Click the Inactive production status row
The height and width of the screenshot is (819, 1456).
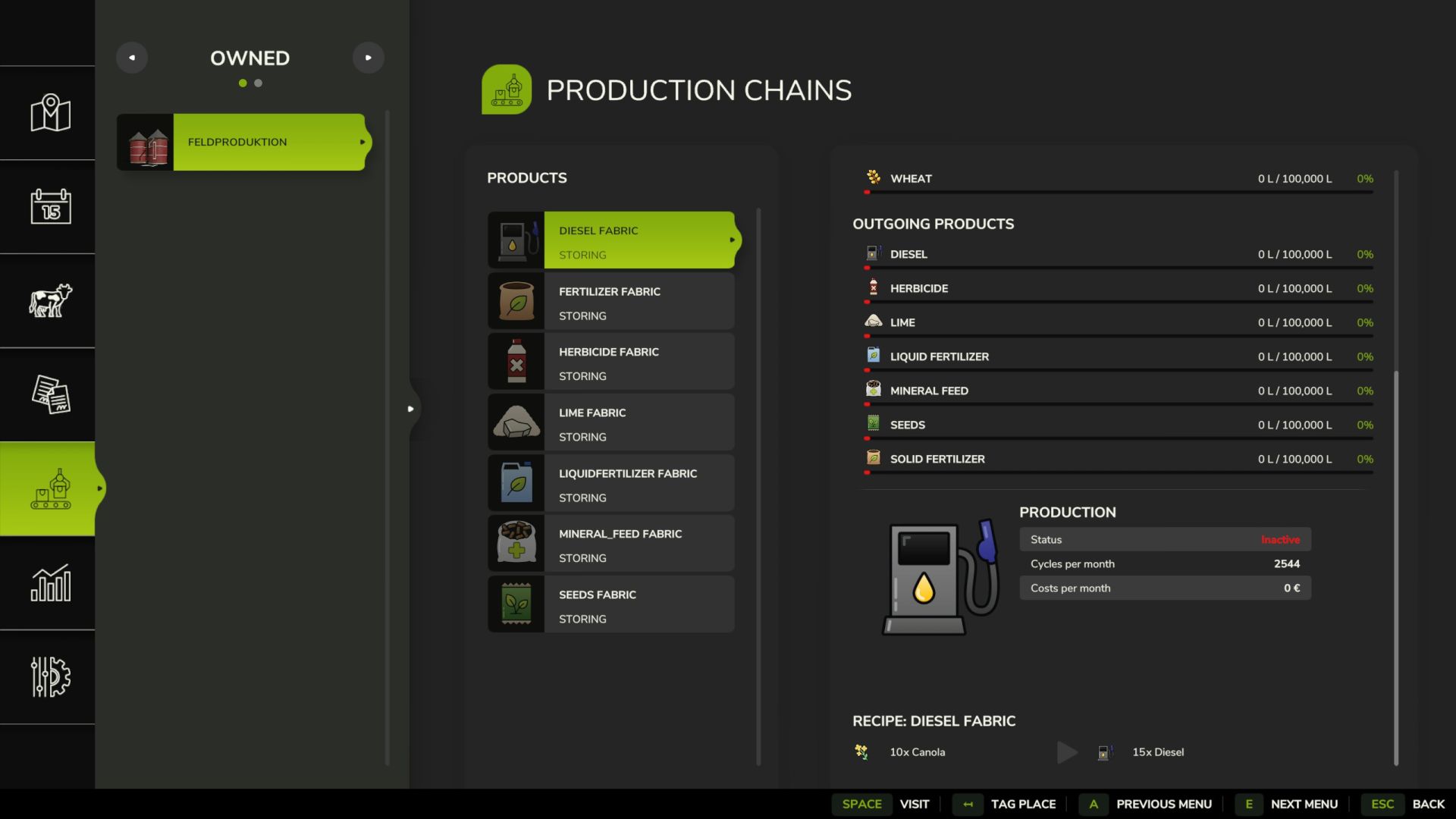1165,539
